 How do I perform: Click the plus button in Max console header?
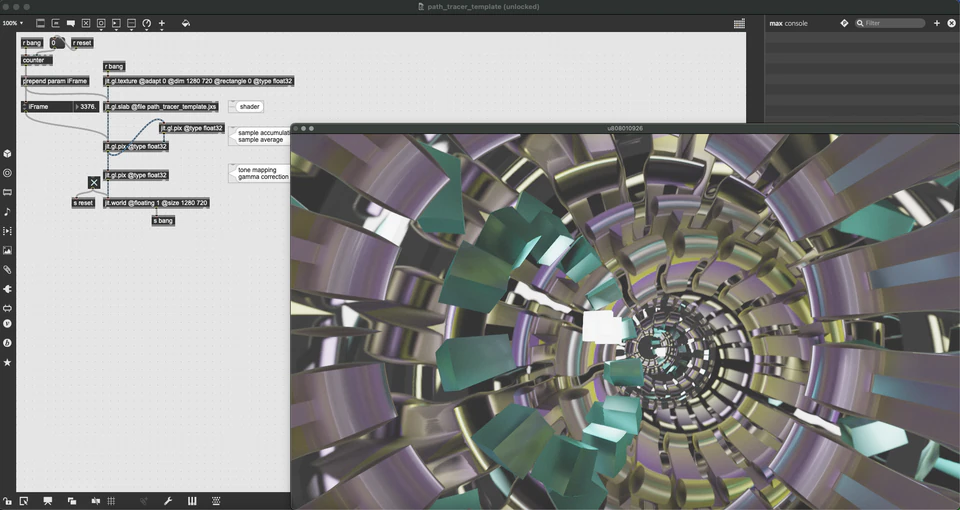point(937,23)
